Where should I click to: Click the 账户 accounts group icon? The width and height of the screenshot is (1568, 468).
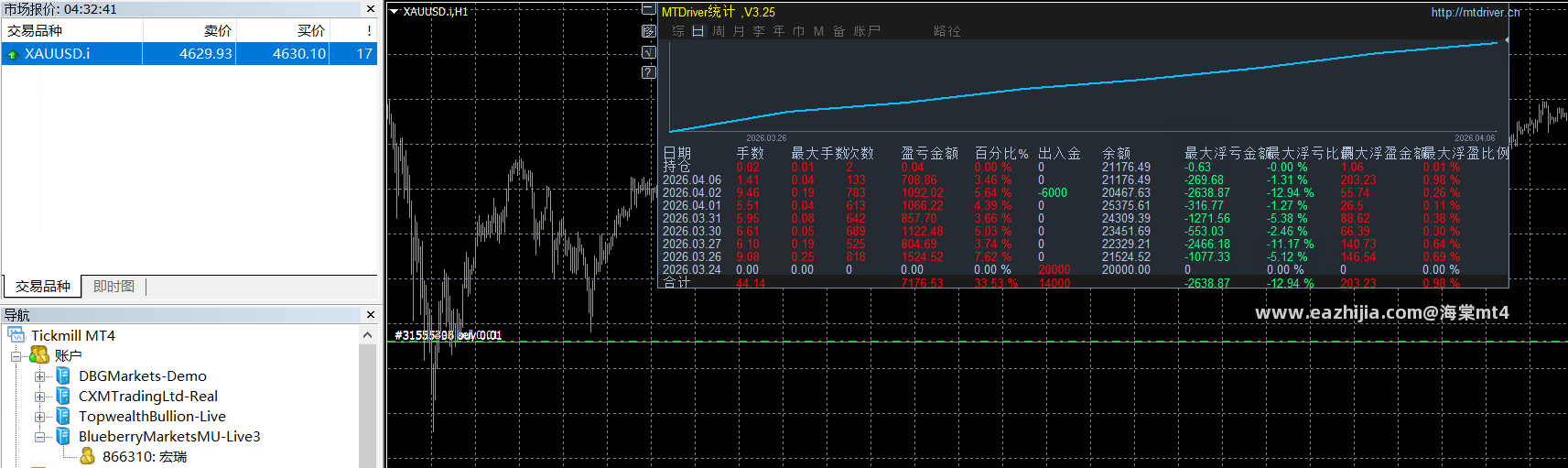tap(39, 355)
